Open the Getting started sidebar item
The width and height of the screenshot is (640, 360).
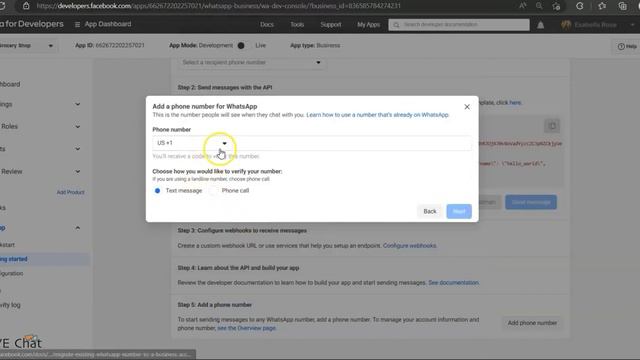point(13,259)
